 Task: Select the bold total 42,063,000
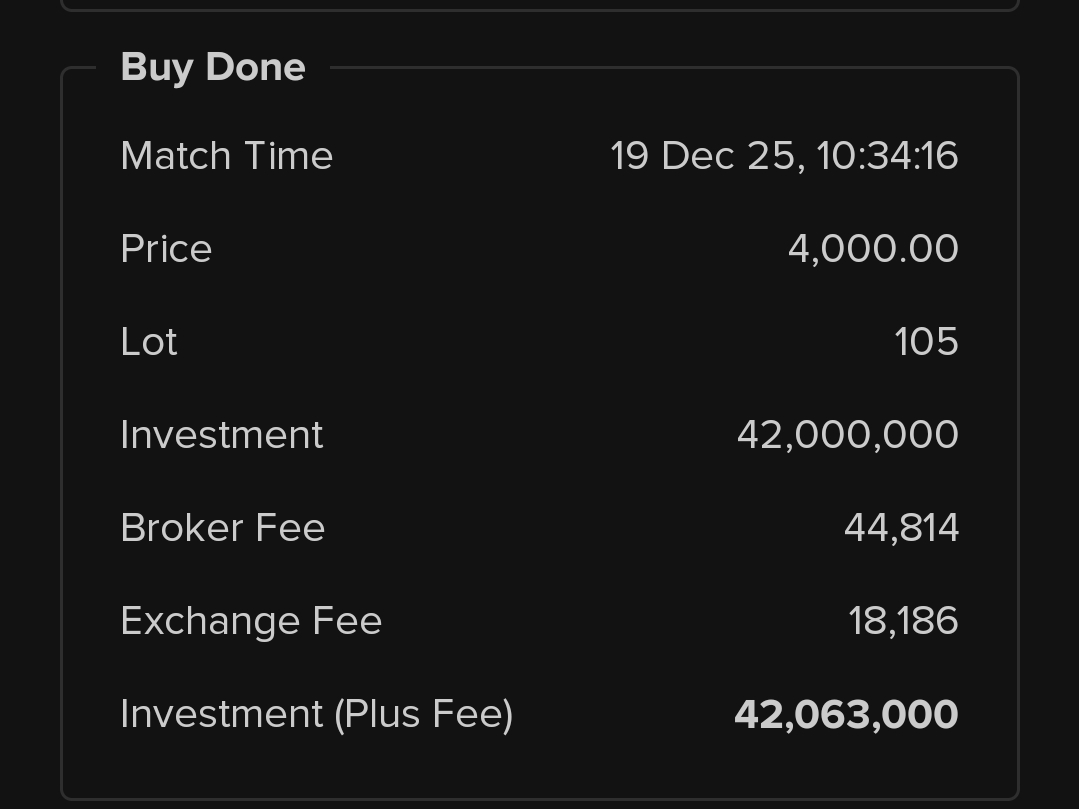click(846, 715)
